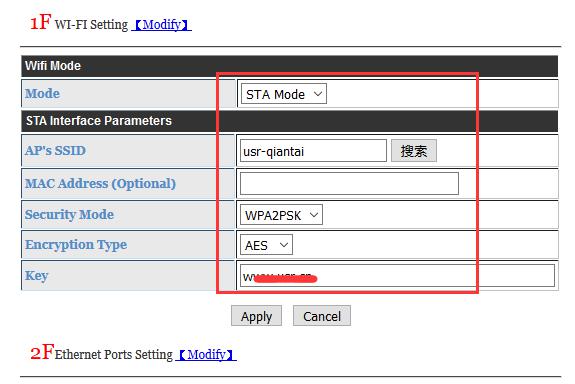
Task: Expand the WPA2PSK security mode dropdown
Action: pyautogui.click(x=281, y=215)
